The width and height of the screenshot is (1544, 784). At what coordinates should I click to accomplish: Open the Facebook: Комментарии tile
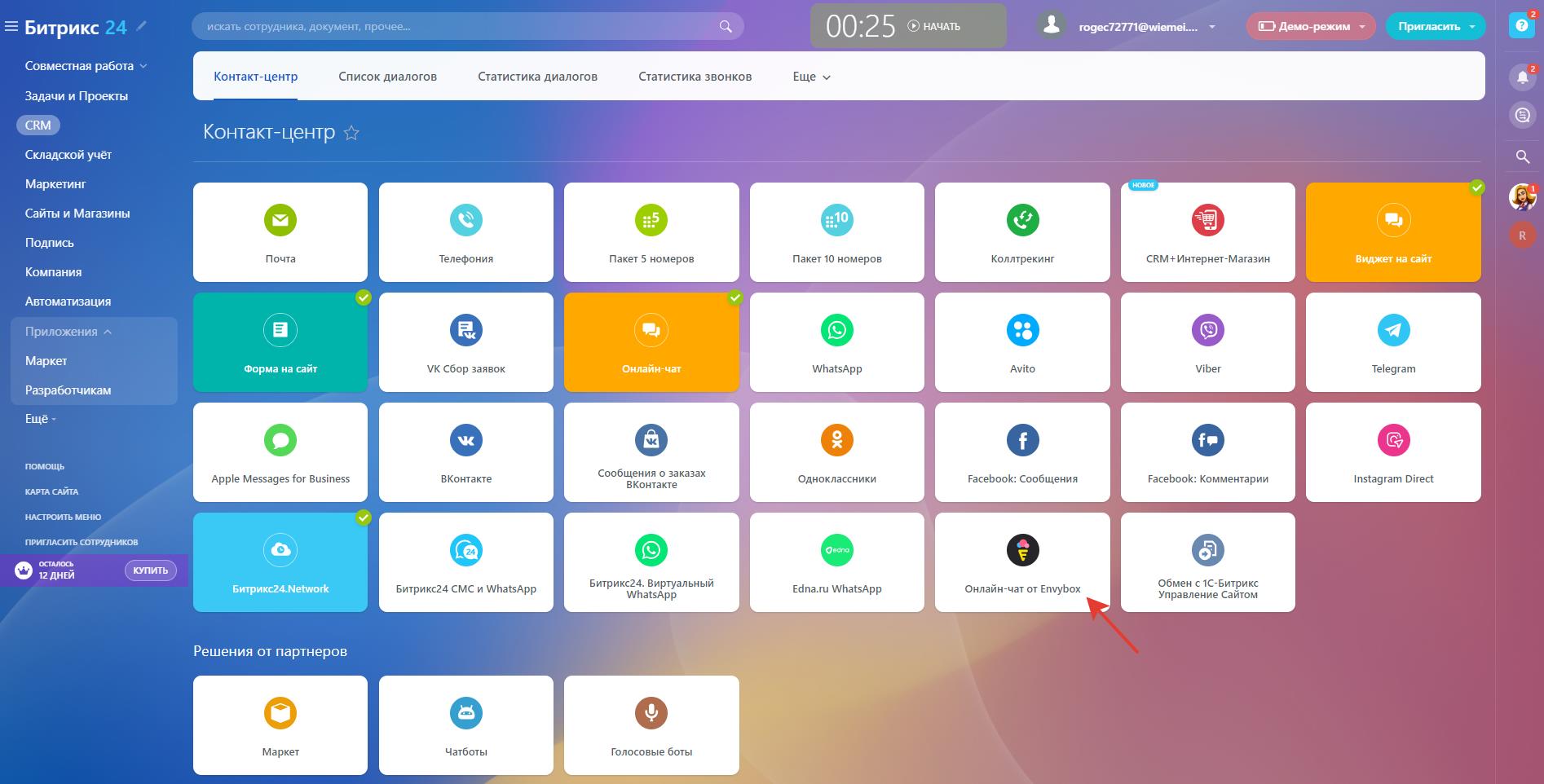(x=1208, y=452)
